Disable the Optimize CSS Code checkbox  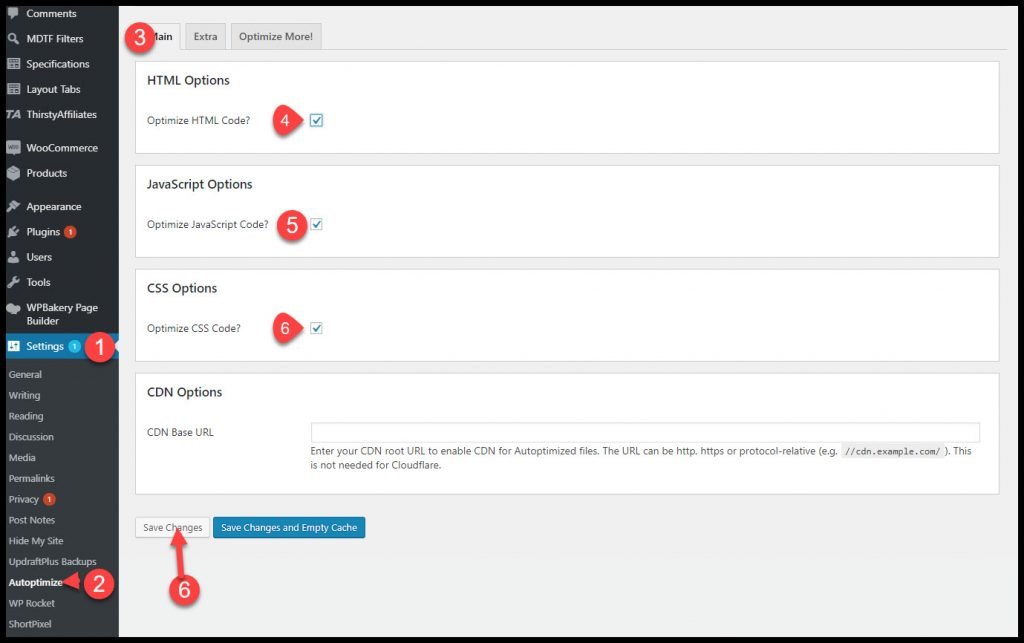click(316, 328)
